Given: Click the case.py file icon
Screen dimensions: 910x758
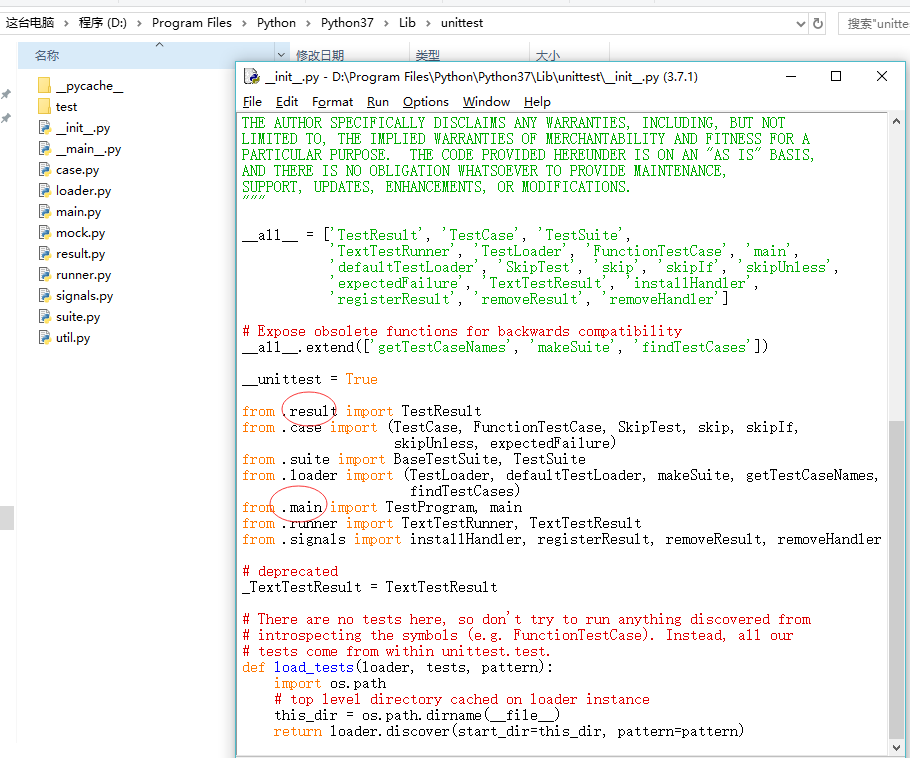Looking at the screenshot, I should (43, 170).
